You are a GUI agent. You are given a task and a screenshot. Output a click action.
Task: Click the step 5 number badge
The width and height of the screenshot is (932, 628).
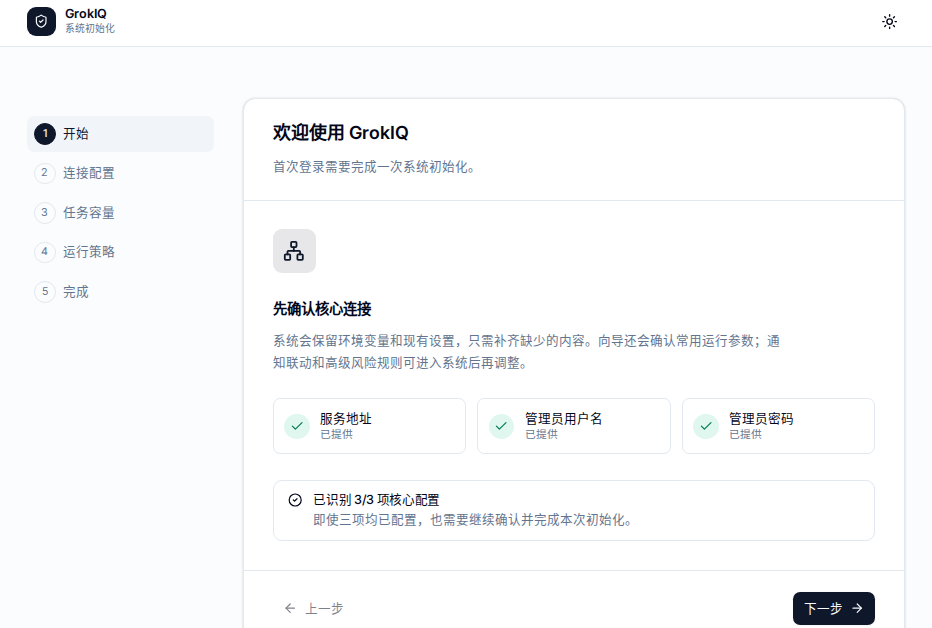click(x=45, y=292)
